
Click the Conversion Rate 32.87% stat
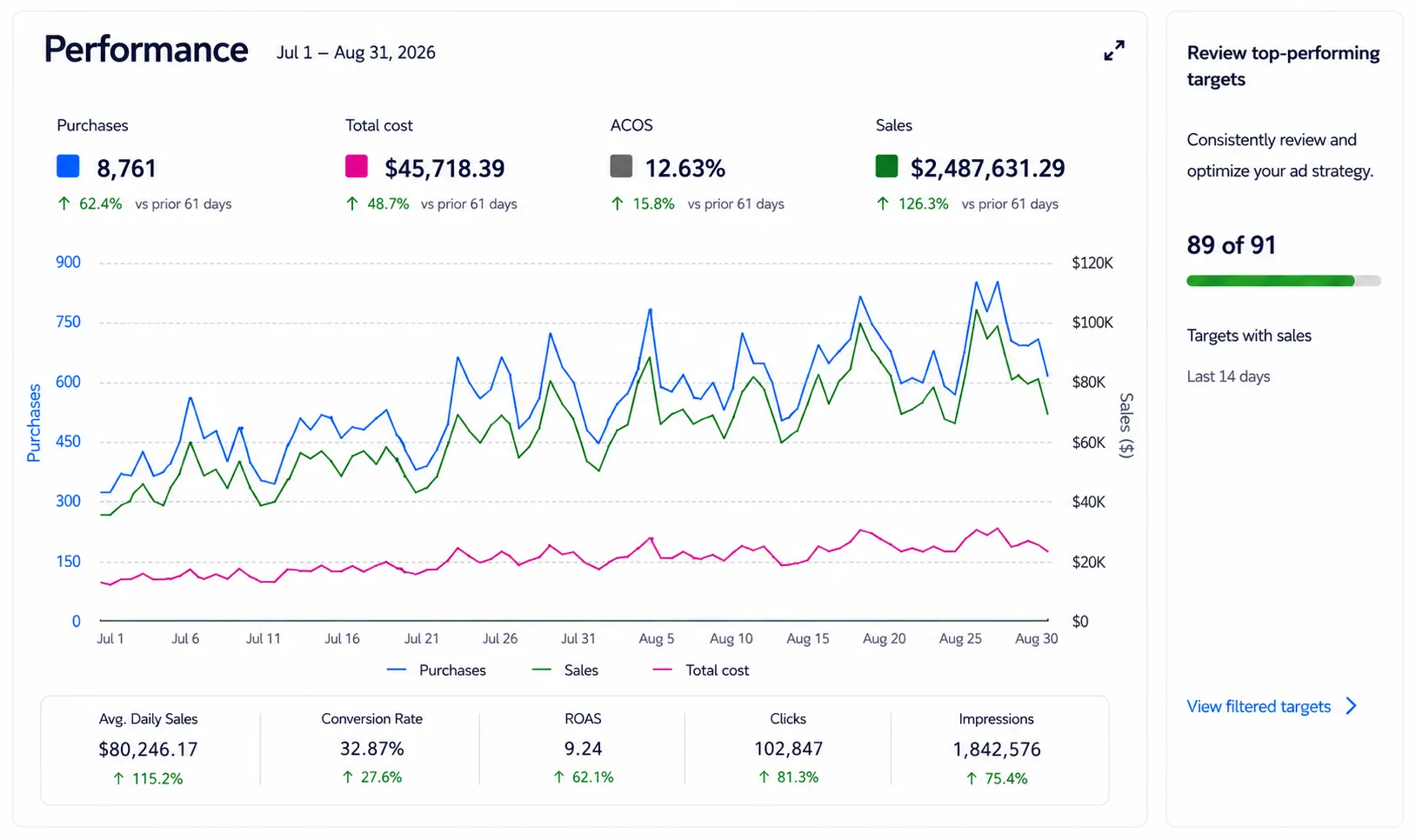[372, 749]
